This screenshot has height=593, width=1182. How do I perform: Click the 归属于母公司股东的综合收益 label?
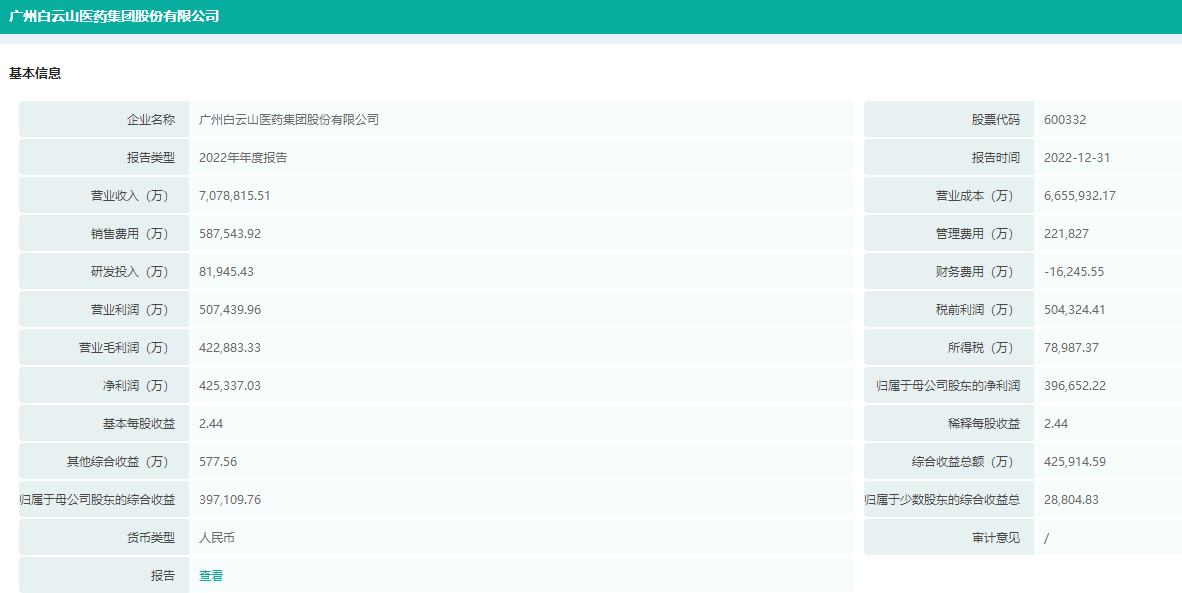tap(98, 500)
